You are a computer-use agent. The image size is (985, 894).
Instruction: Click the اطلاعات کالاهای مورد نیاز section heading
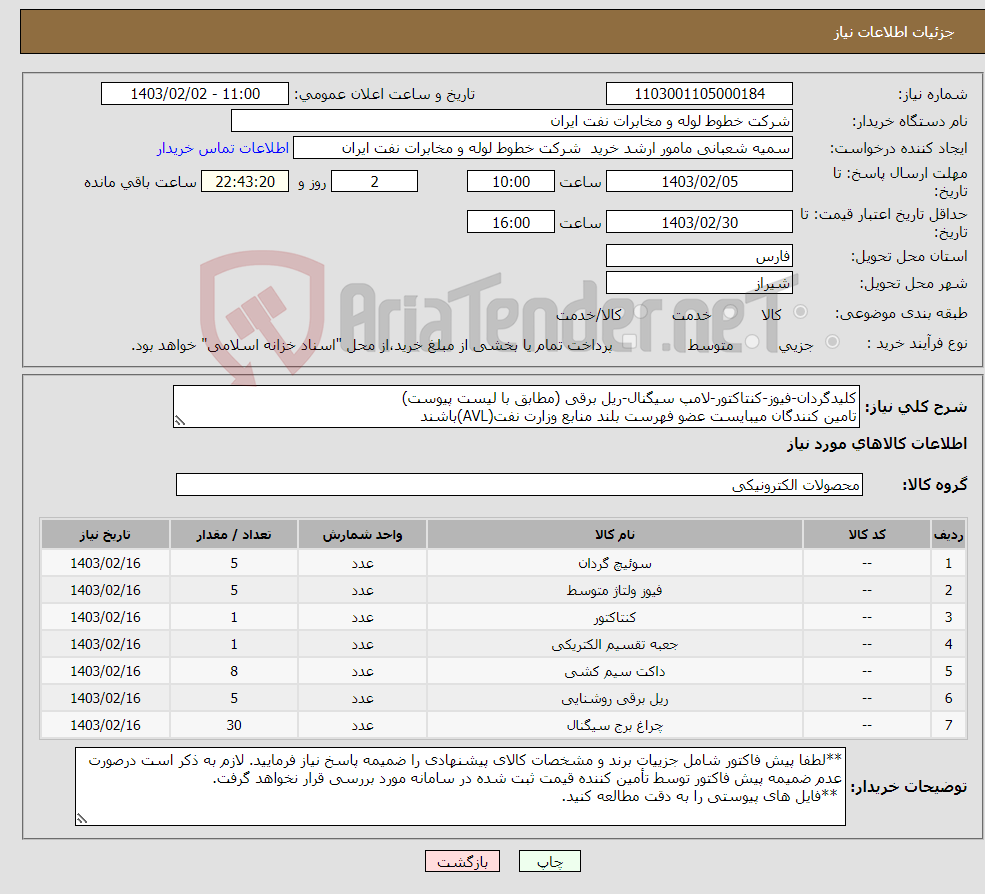coord(876,444)
